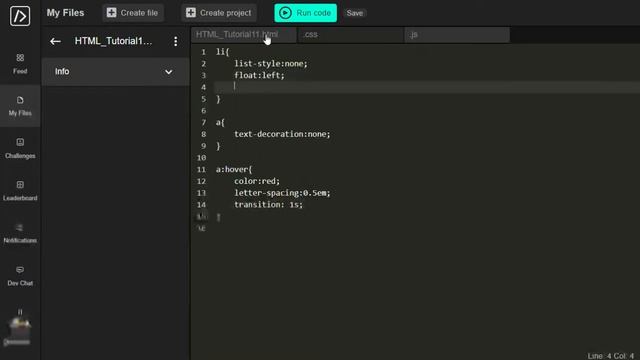This screenshot has height=360, width=640.
Task: Open the My Files sidebar icon
Action: [x=20, y=100]
